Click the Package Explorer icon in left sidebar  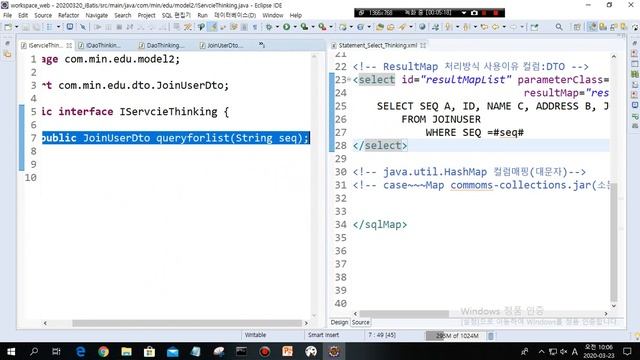[7, 54]
